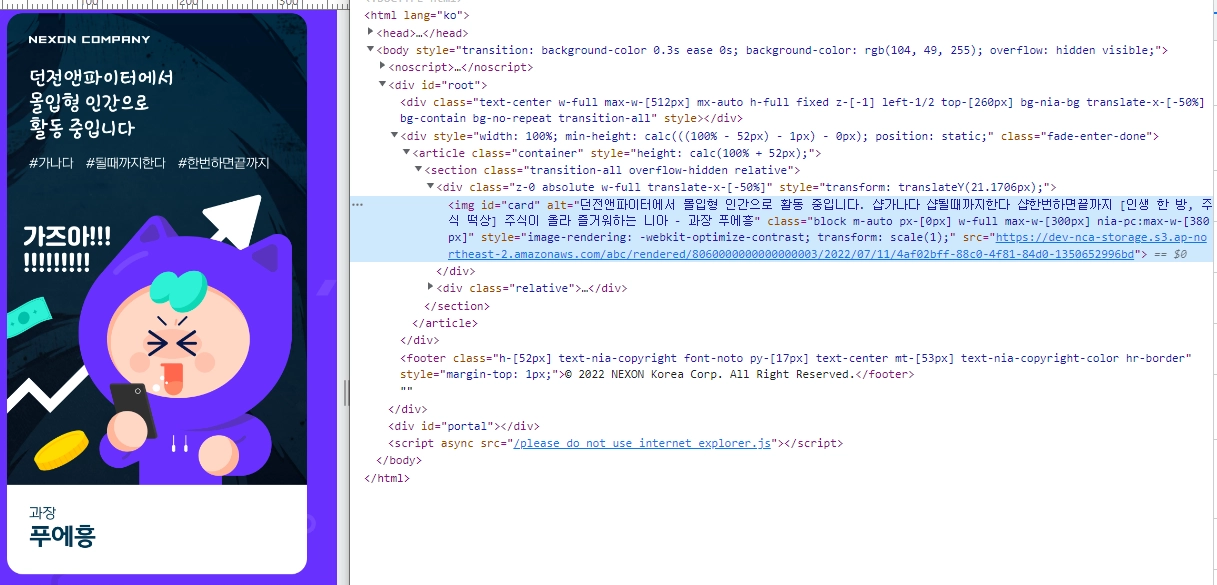The image size is (1217, 585).
Task: Click the #가나다 hashtag
Action: coord(51,163)
